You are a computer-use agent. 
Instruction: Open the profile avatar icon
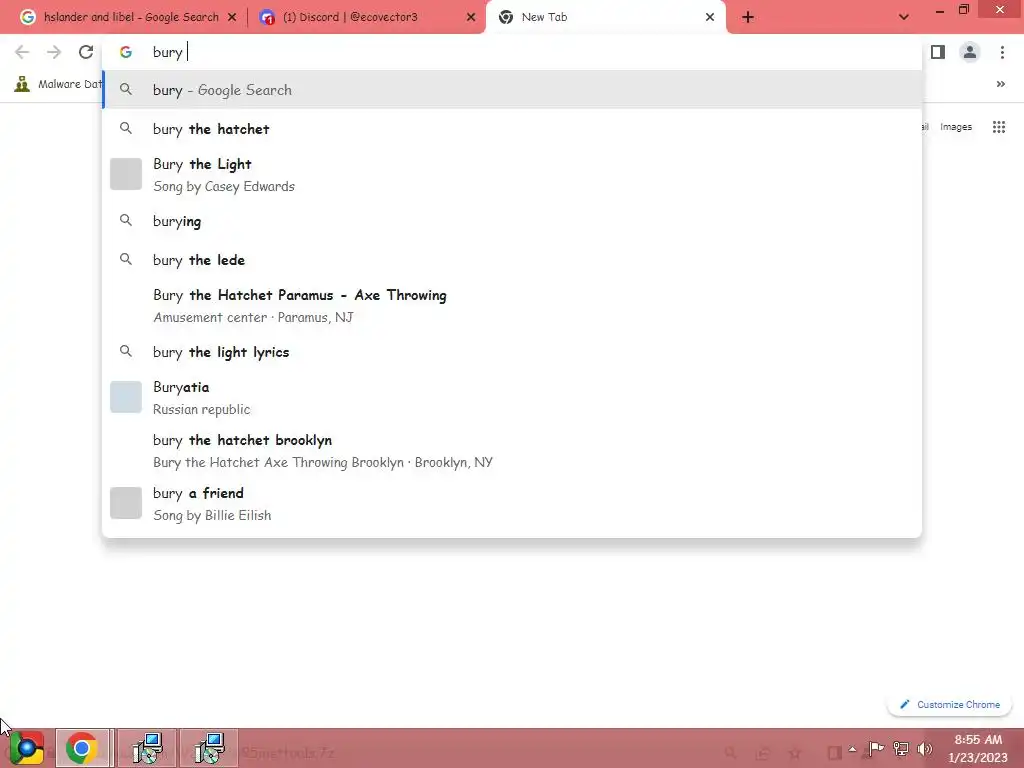point(970,52)
